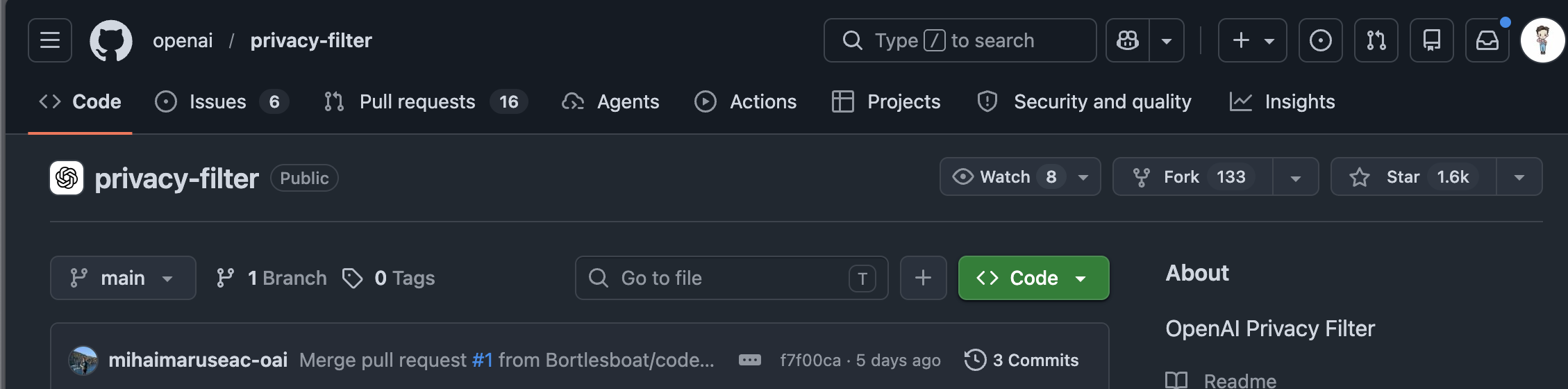Viewport: 1568px width, 389px height.
Task: Open the user avatar menu
Action: click(x=1542, y=40)
